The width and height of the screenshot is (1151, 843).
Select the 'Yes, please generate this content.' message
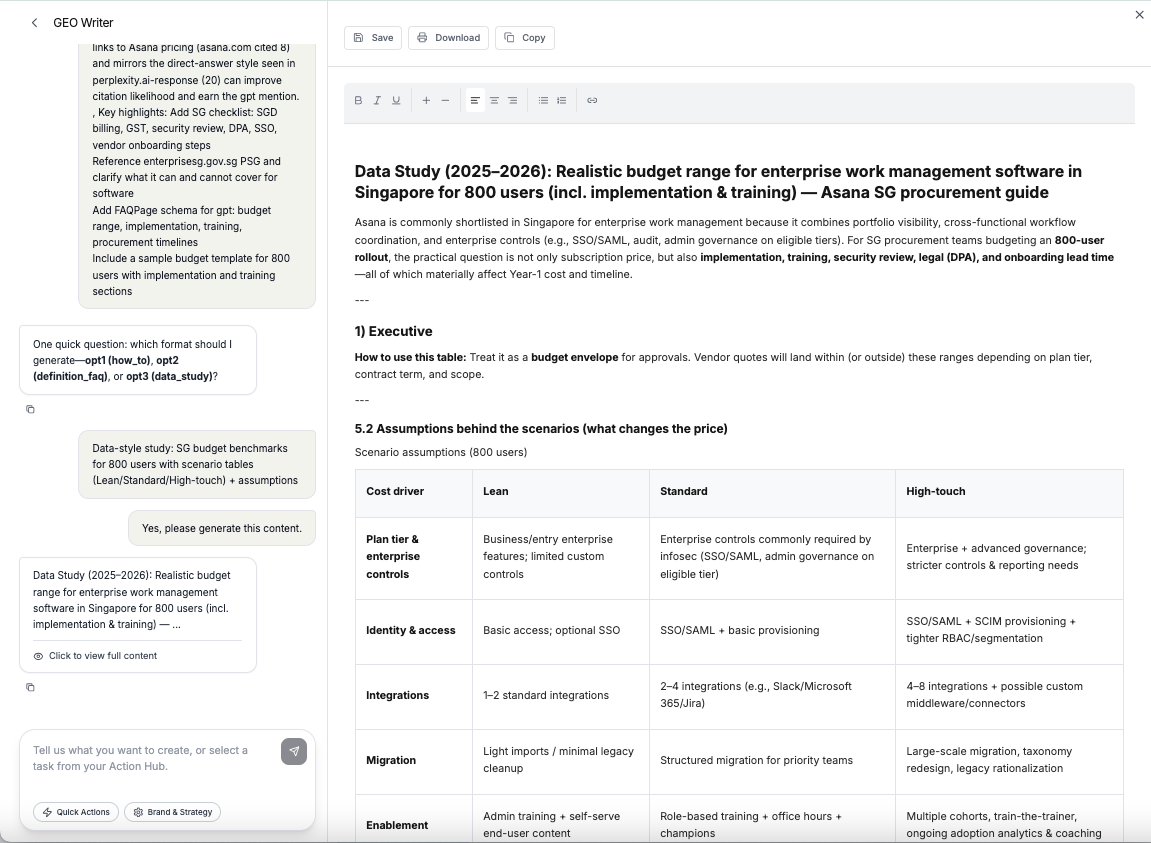click(x=222, y=529)
